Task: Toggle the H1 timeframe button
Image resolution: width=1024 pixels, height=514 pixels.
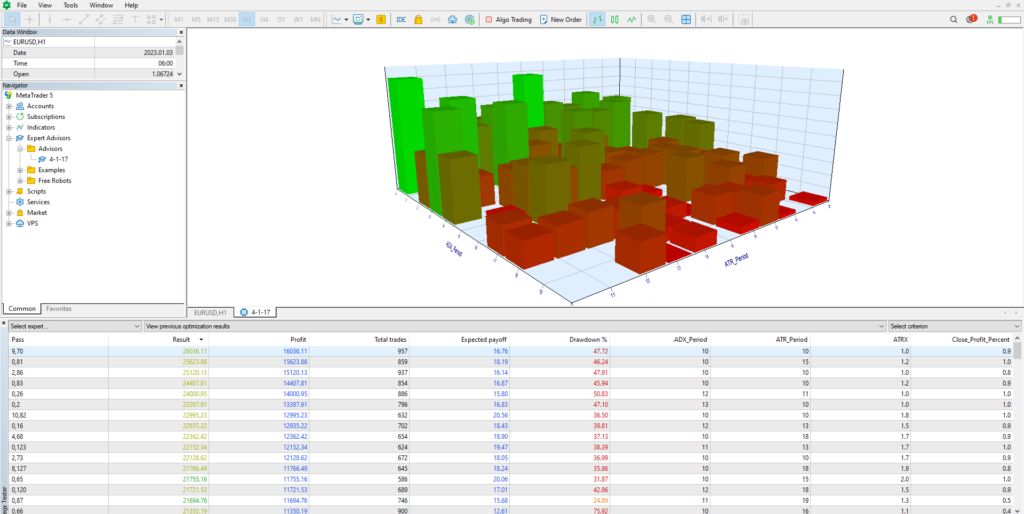Action: [246, 19]
